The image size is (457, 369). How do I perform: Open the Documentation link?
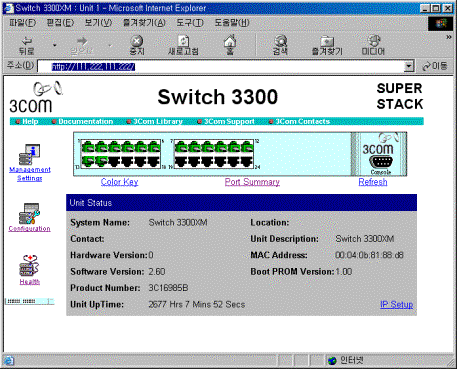pyautogui.click(x=86, y=121)
